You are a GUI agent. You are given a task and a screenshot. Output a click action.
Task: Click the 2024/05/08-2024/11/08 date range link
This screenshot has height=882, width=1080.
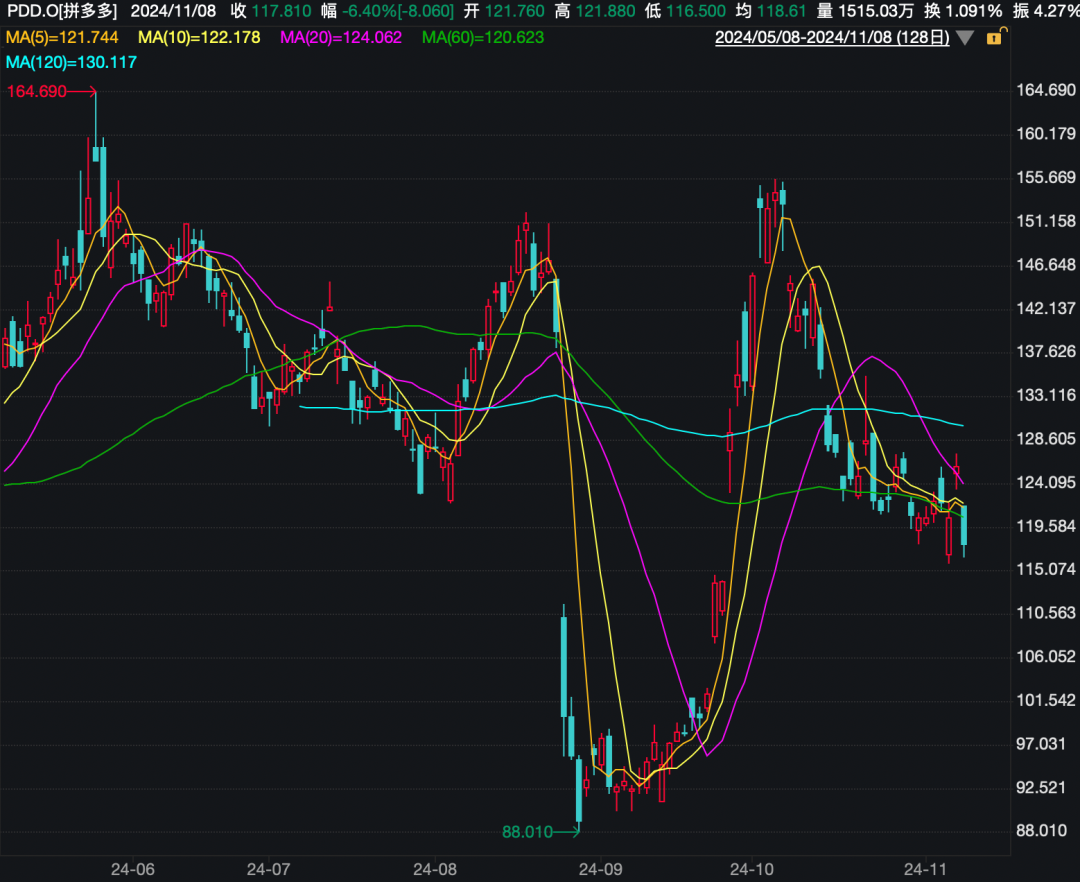(x=830, y=38)
